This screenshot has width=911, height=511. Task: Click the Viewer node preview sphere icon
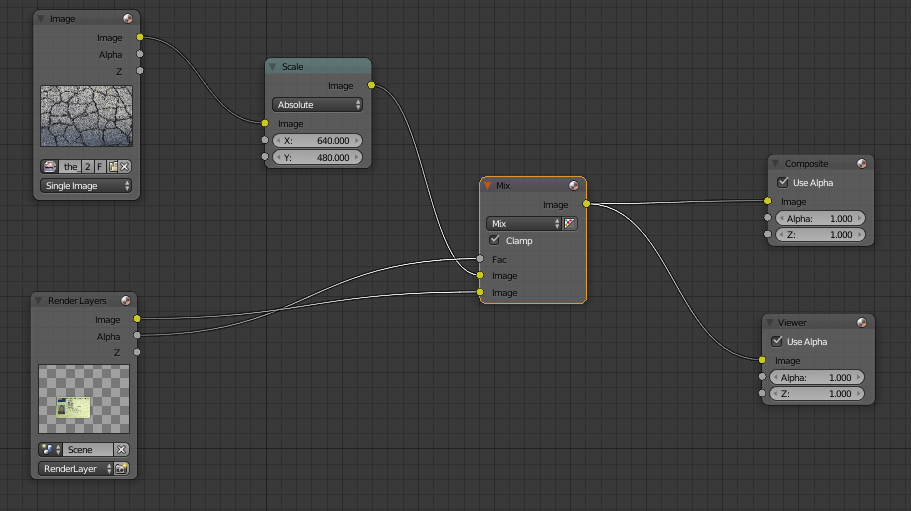pos(861,322)
